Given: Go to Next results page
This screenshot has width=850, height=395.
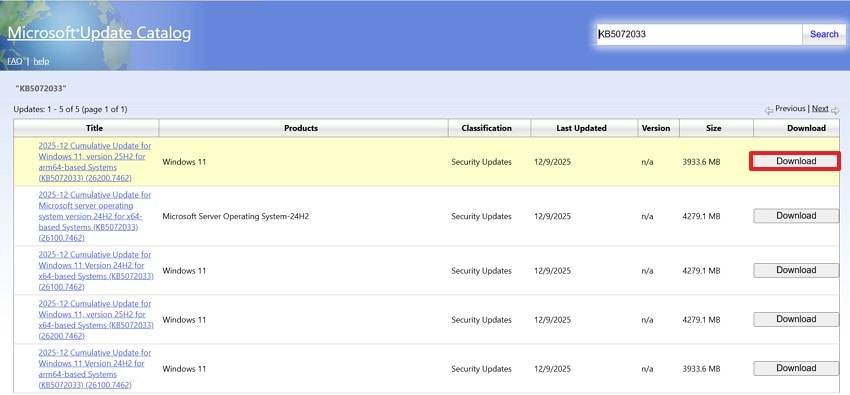Looking at the screenshot, I should pyautogui.click(x=820, y=108).
